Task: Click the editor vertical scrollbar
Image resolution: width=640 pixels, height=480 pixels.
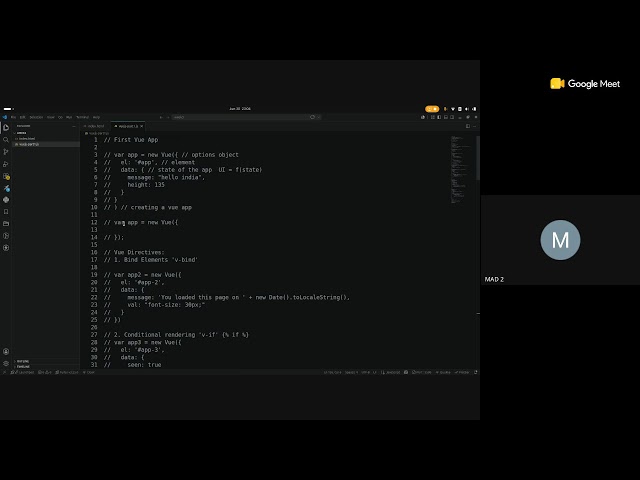Action: point(478,158)
